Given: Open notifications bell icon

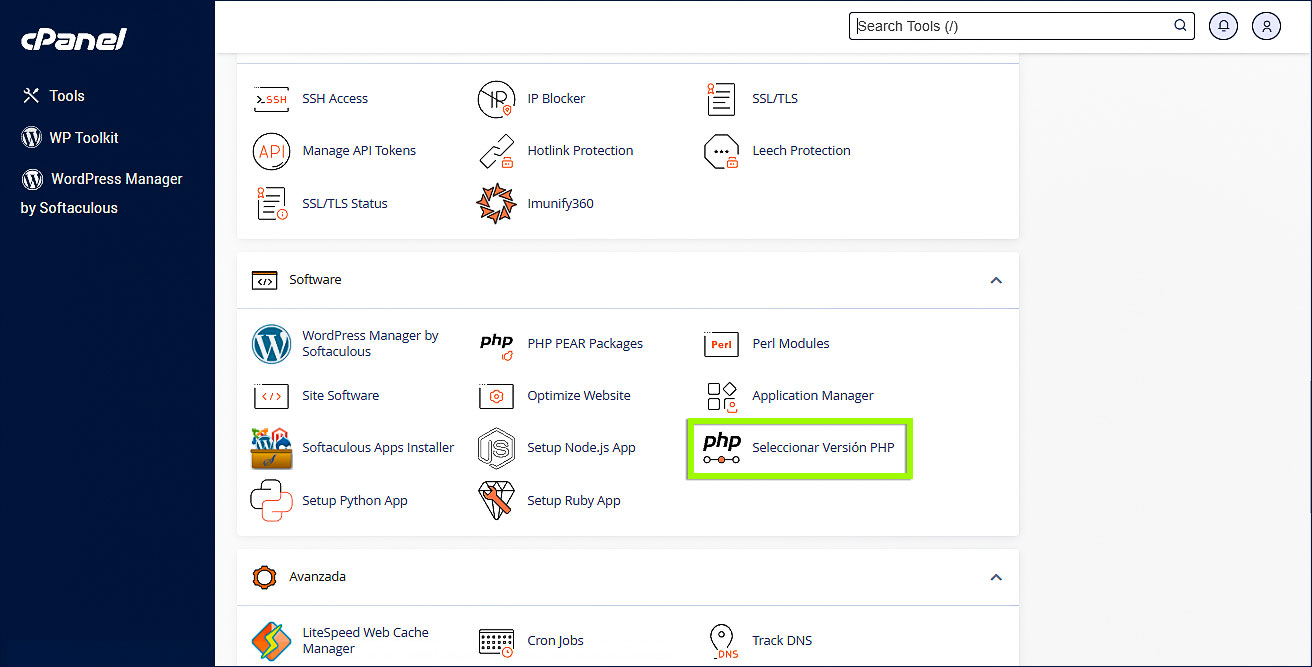Looking at the screenshot, I should (x=1223, y=26).
